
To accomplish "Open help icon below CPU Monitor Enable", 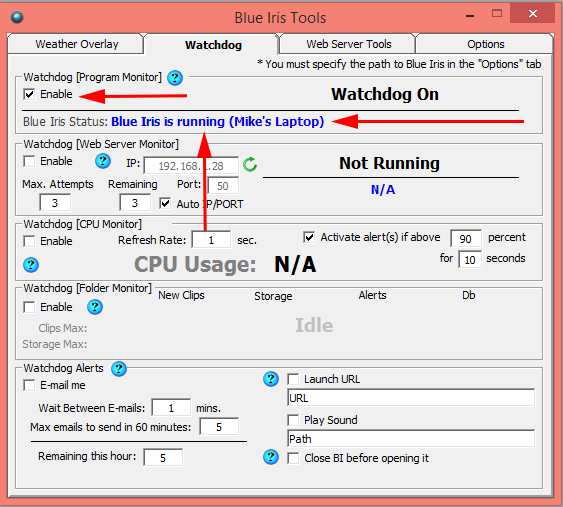I will click(31, 265).
